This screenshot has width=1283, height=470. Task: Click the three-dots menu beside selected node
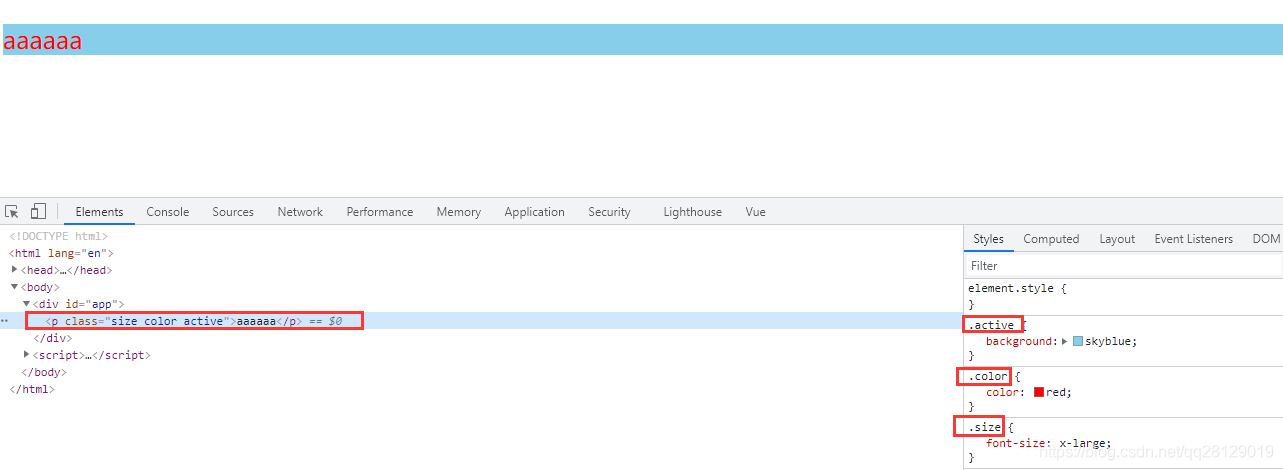coord(4,321)
